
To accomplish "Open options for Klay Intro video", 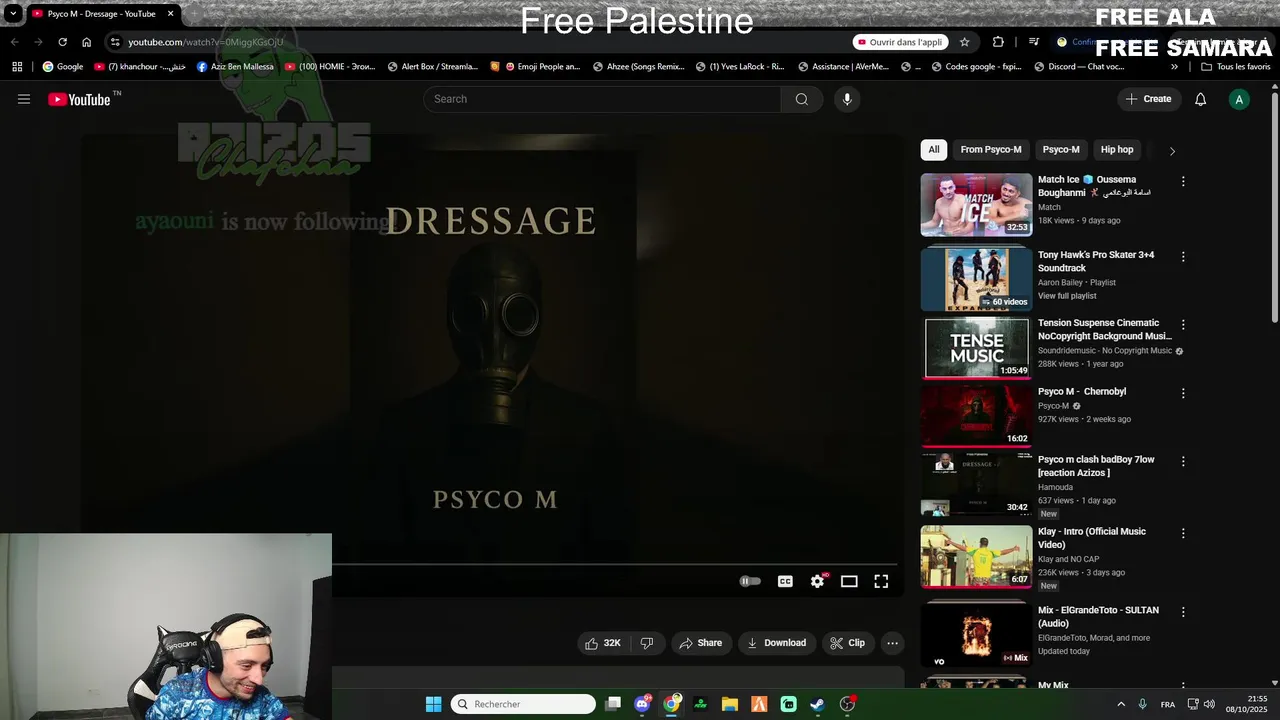I will 1183,534.
